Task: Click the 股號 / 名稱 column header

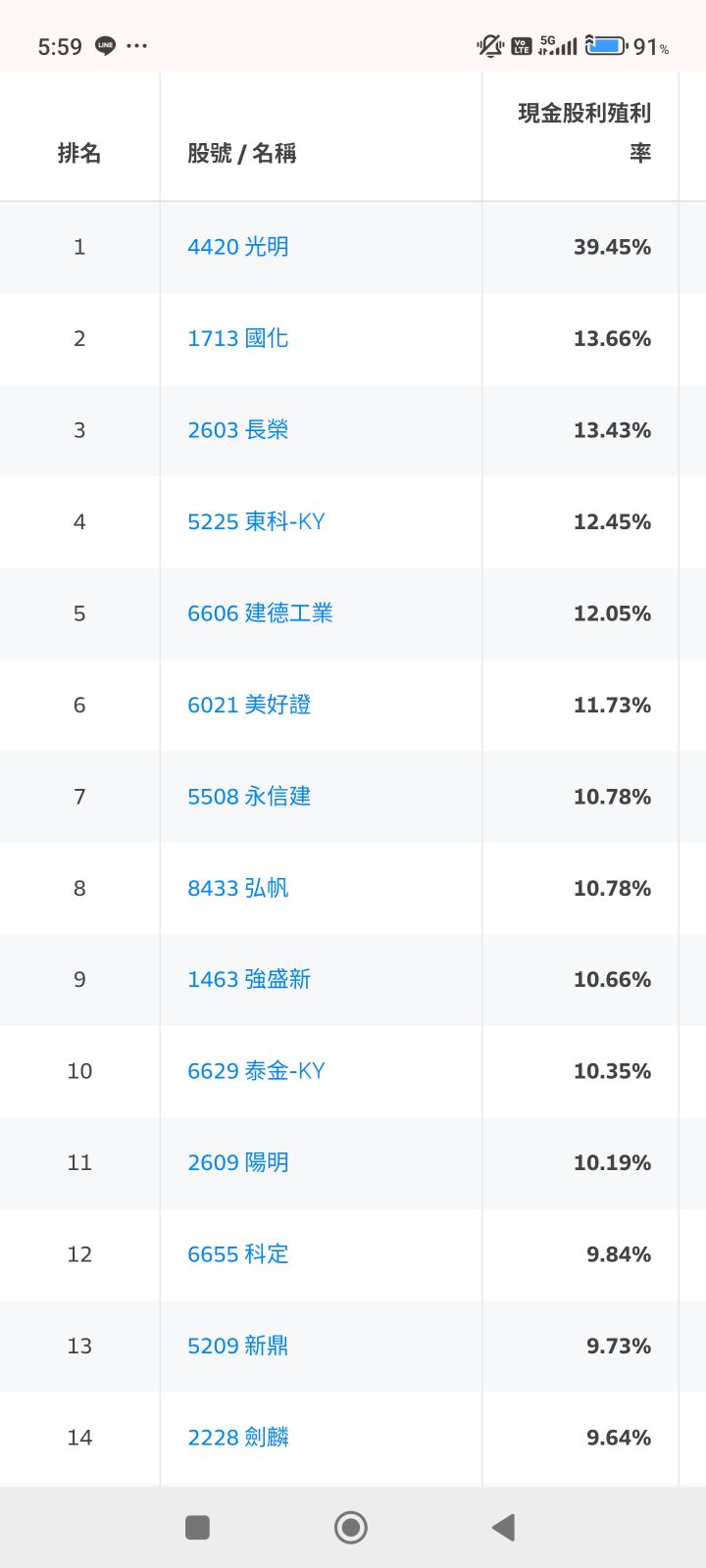Action: pyautogui.click(x=242, y=153)
